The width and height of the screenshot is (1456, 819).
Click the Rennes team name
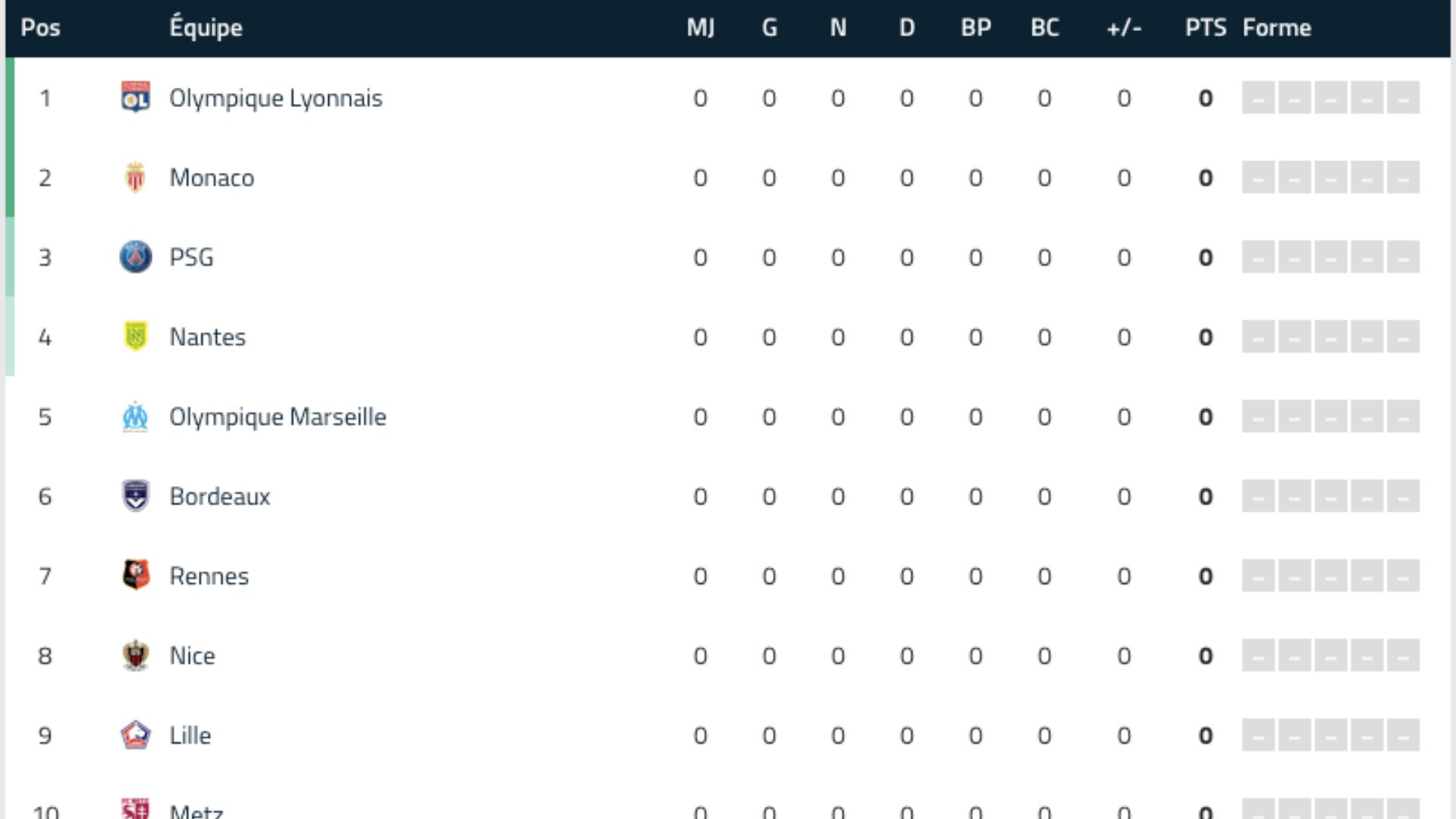click(x=209, y=576)
